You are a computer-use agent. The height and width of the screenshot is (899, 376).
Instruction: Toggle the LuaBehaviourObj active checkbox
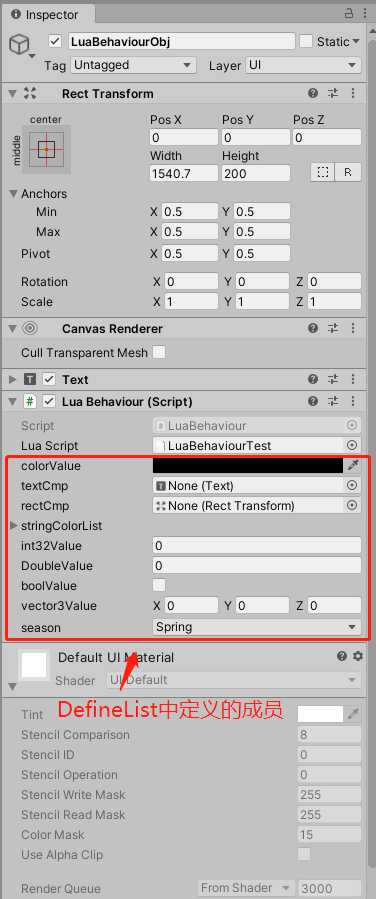(x=55, y=42)
